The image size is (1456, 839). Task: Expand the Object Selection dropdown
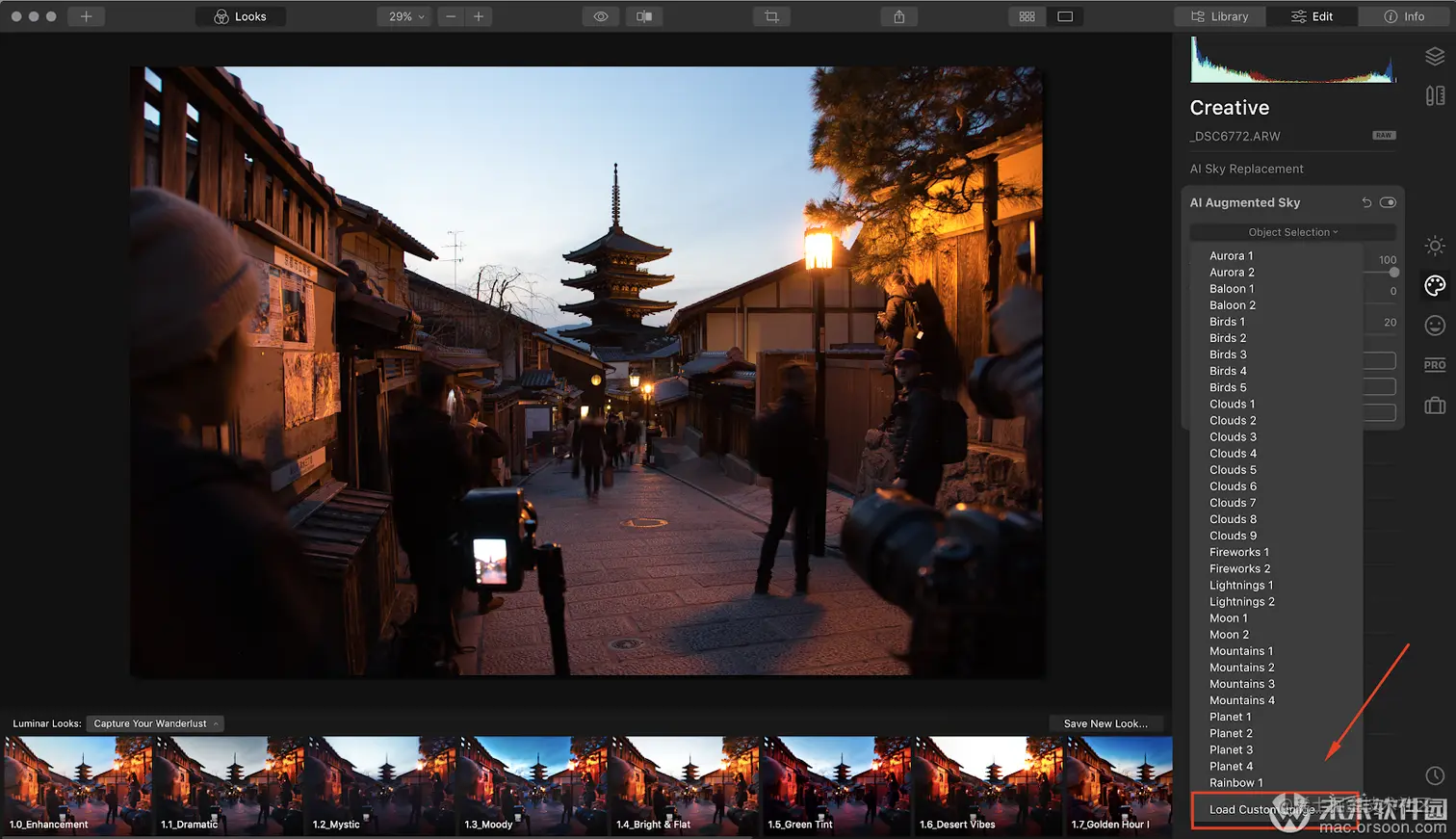pyautogui.click(x=1292, y=232)
